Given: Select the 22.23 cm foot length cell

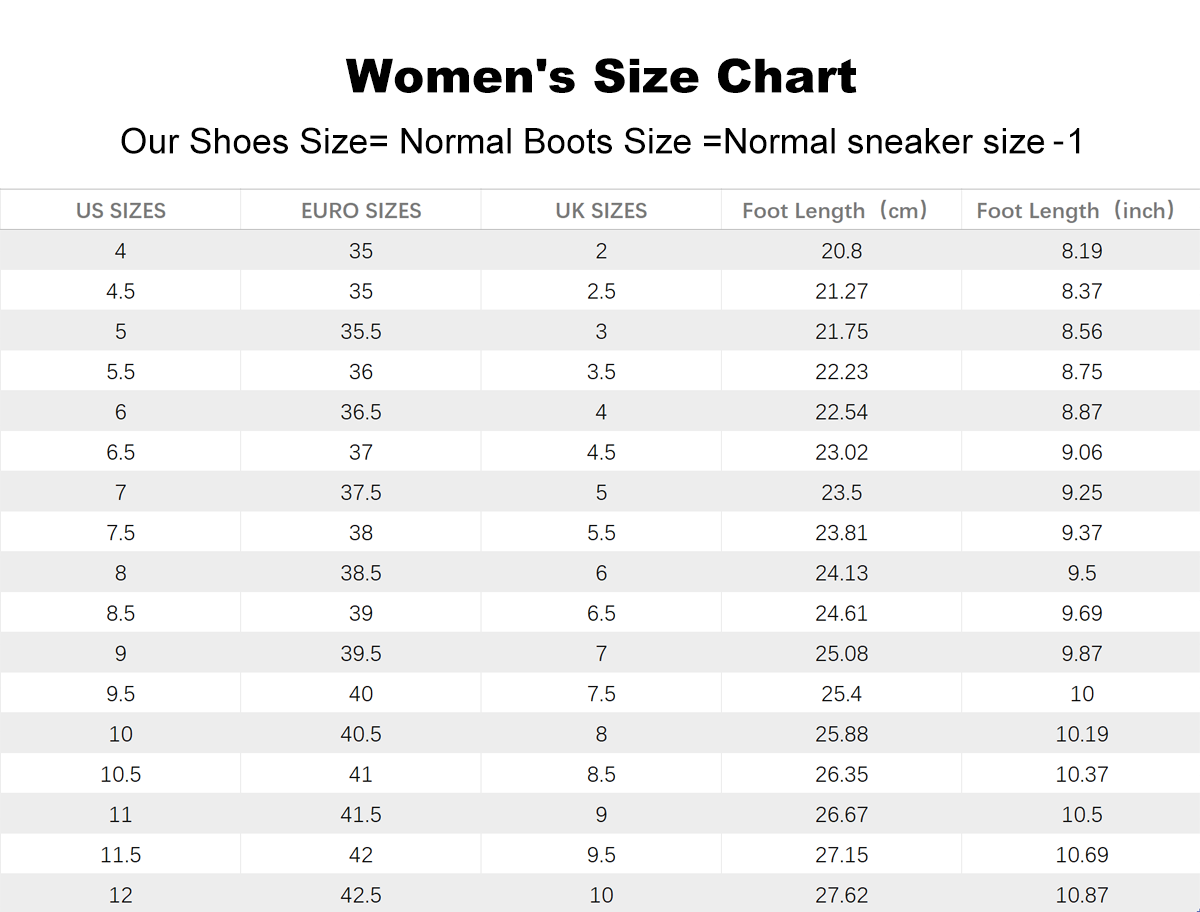Looking at the screenshot, I should pyautogui.click(x=841, y=372).
